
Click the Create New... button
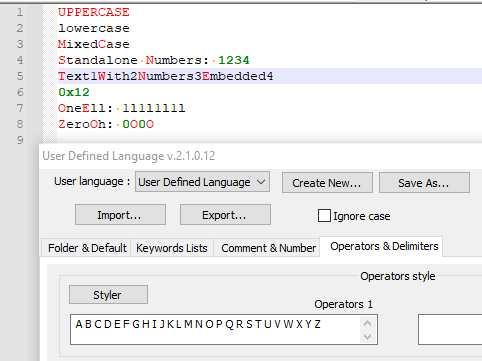327,183
